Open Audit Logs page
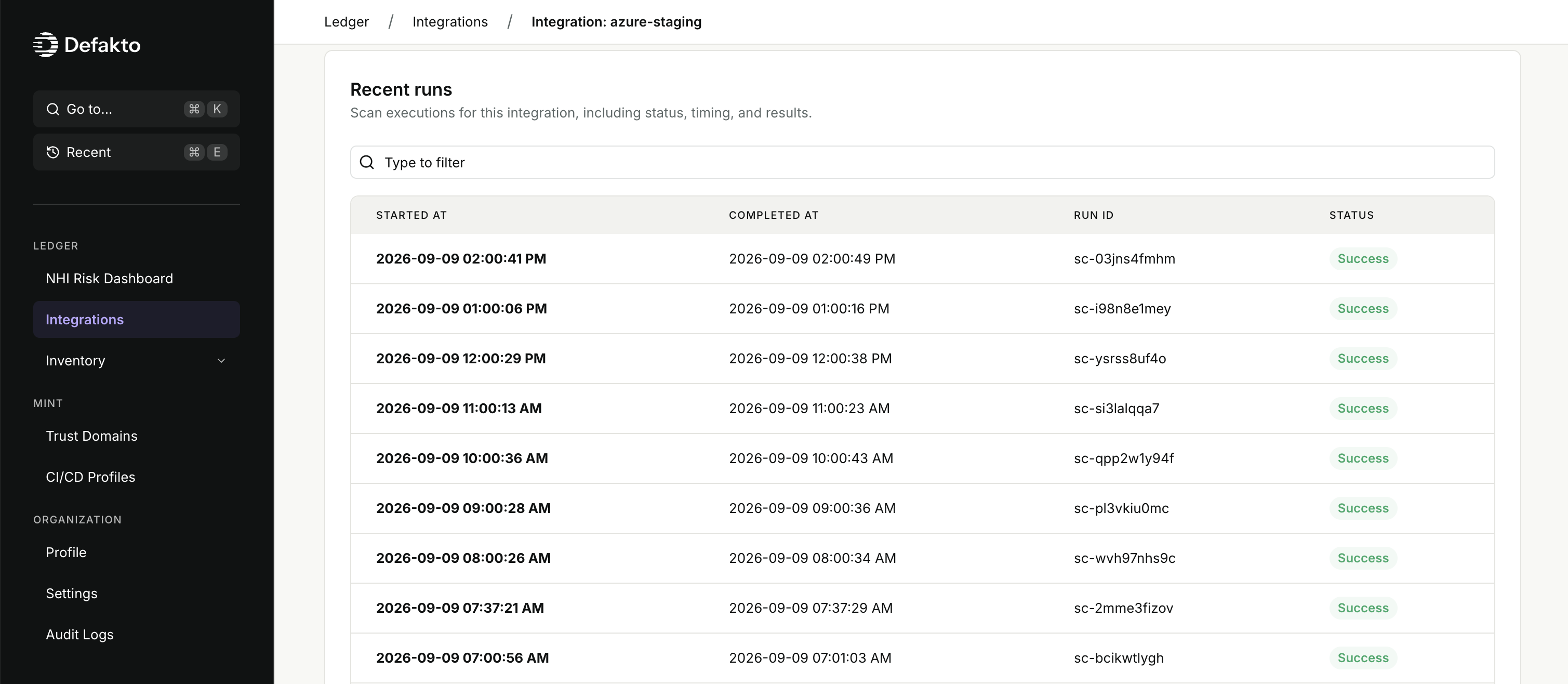Screen dimensions: 1568x684 [79, 634]
